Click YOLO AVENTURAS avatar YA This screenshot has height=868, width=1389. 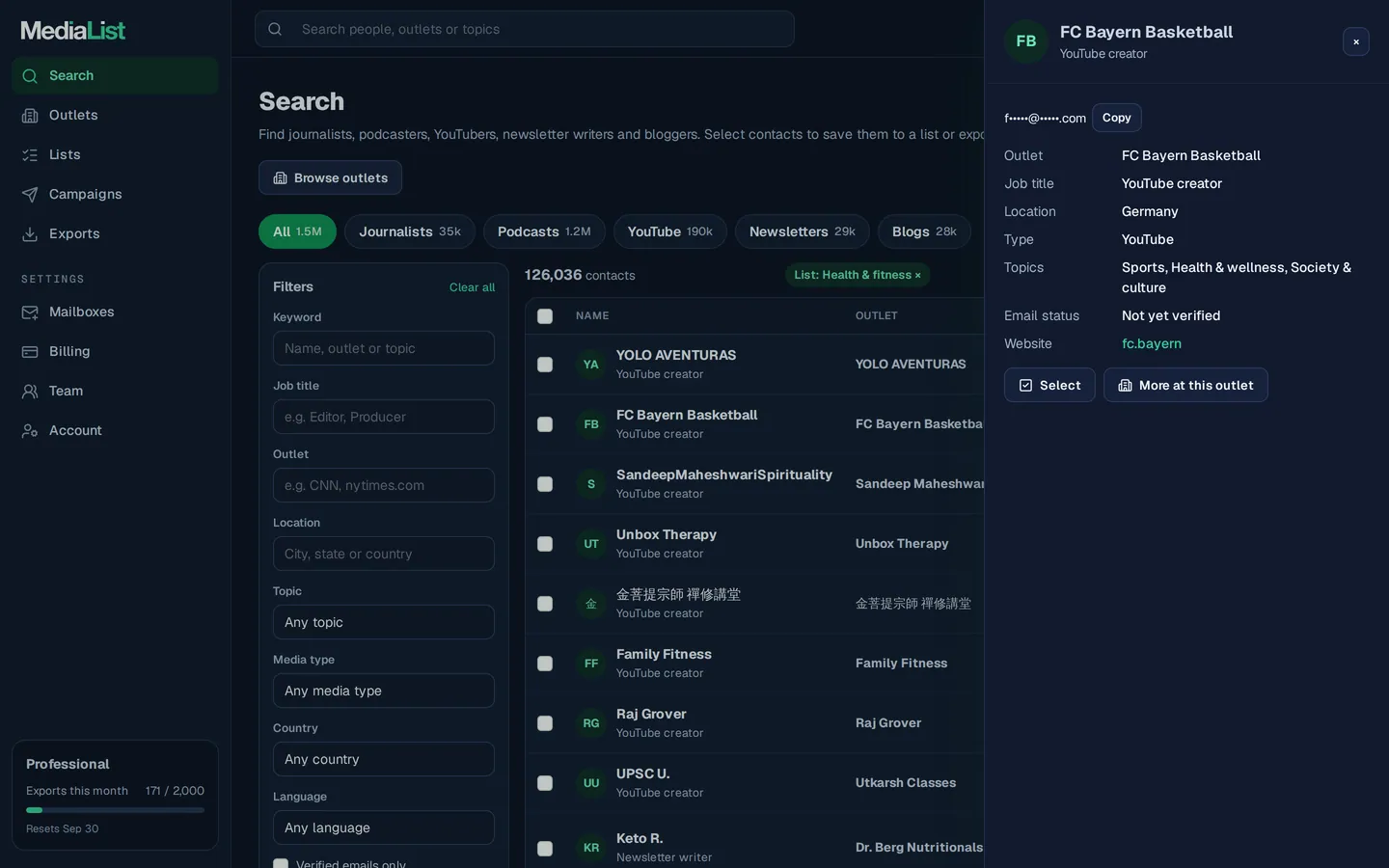(591, 365)
